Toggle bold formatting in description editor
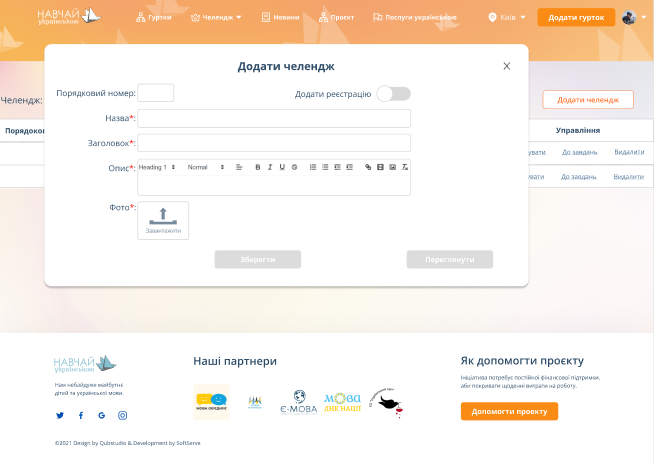Image resolution: width=654 pixels, height=463 pixels. [258, 167]
